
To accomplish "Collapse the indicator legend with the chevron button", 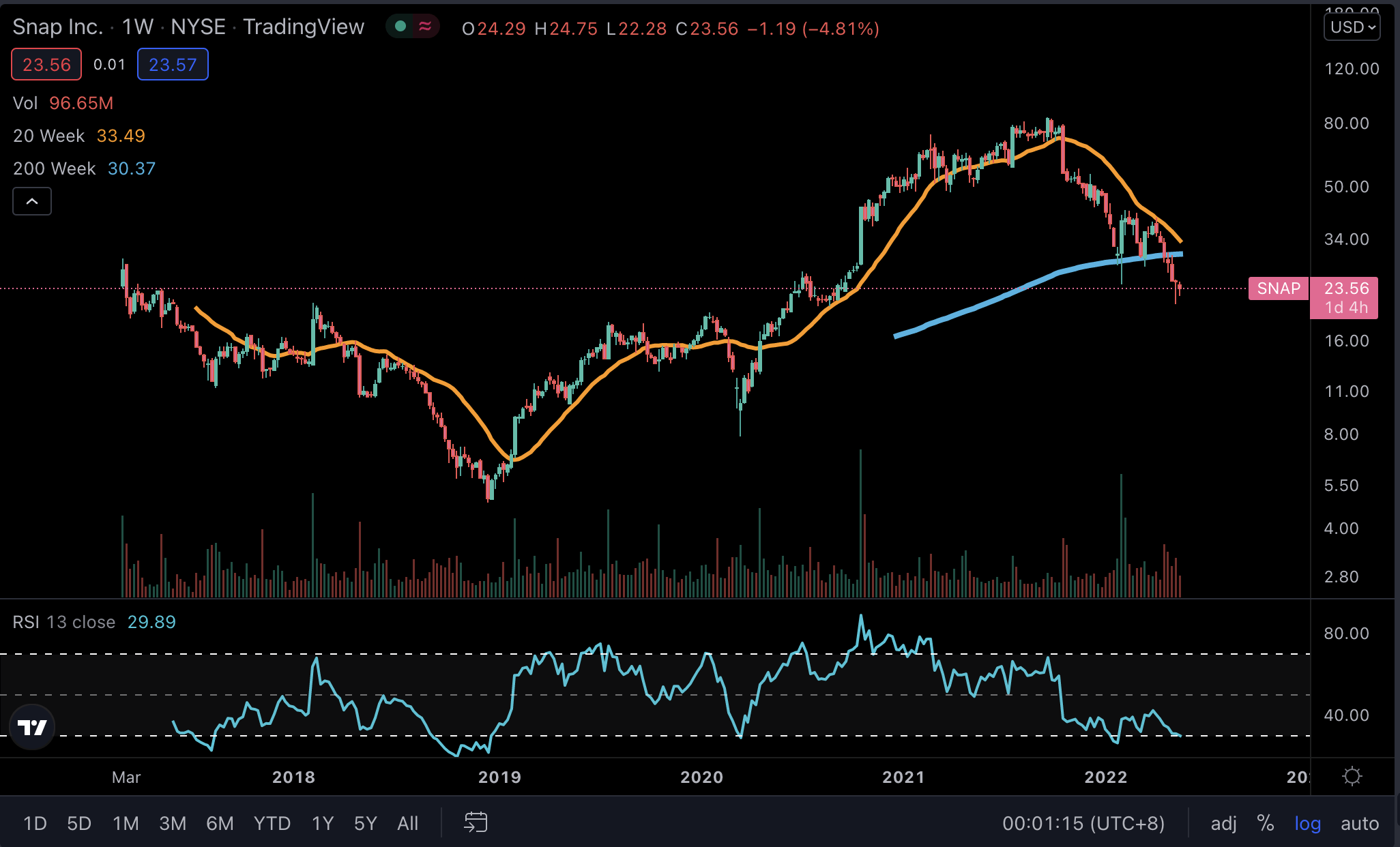I will point(32,201).
